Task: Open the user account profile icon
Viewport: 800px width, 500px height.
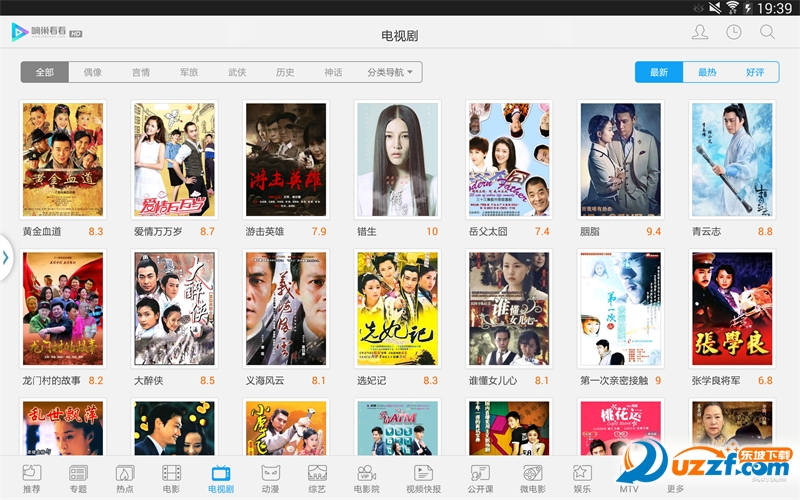Action: pyautogui.click(x=700, y=33)
